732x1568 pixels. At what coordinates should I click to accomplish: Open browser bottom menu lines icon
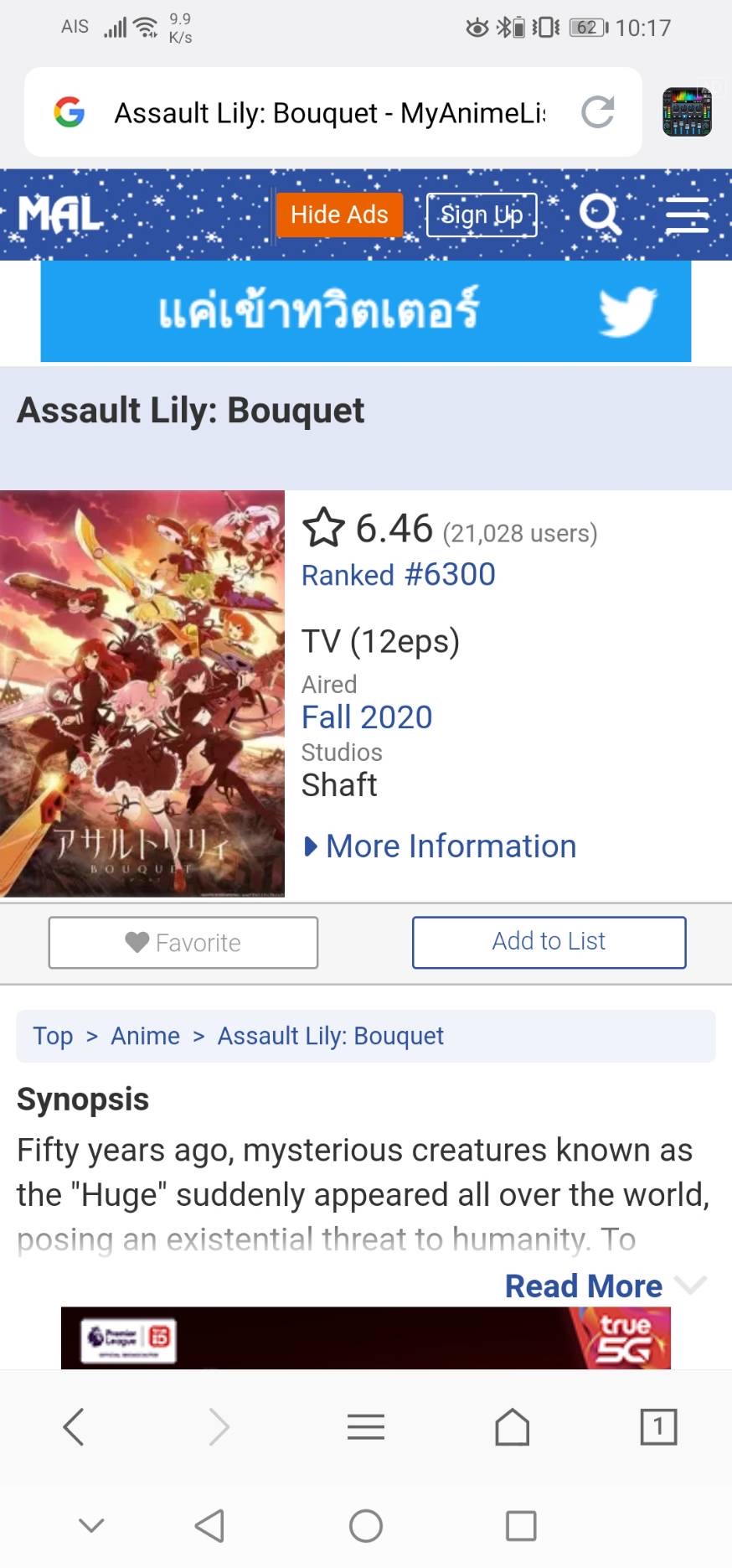[x=366, y=1426]
